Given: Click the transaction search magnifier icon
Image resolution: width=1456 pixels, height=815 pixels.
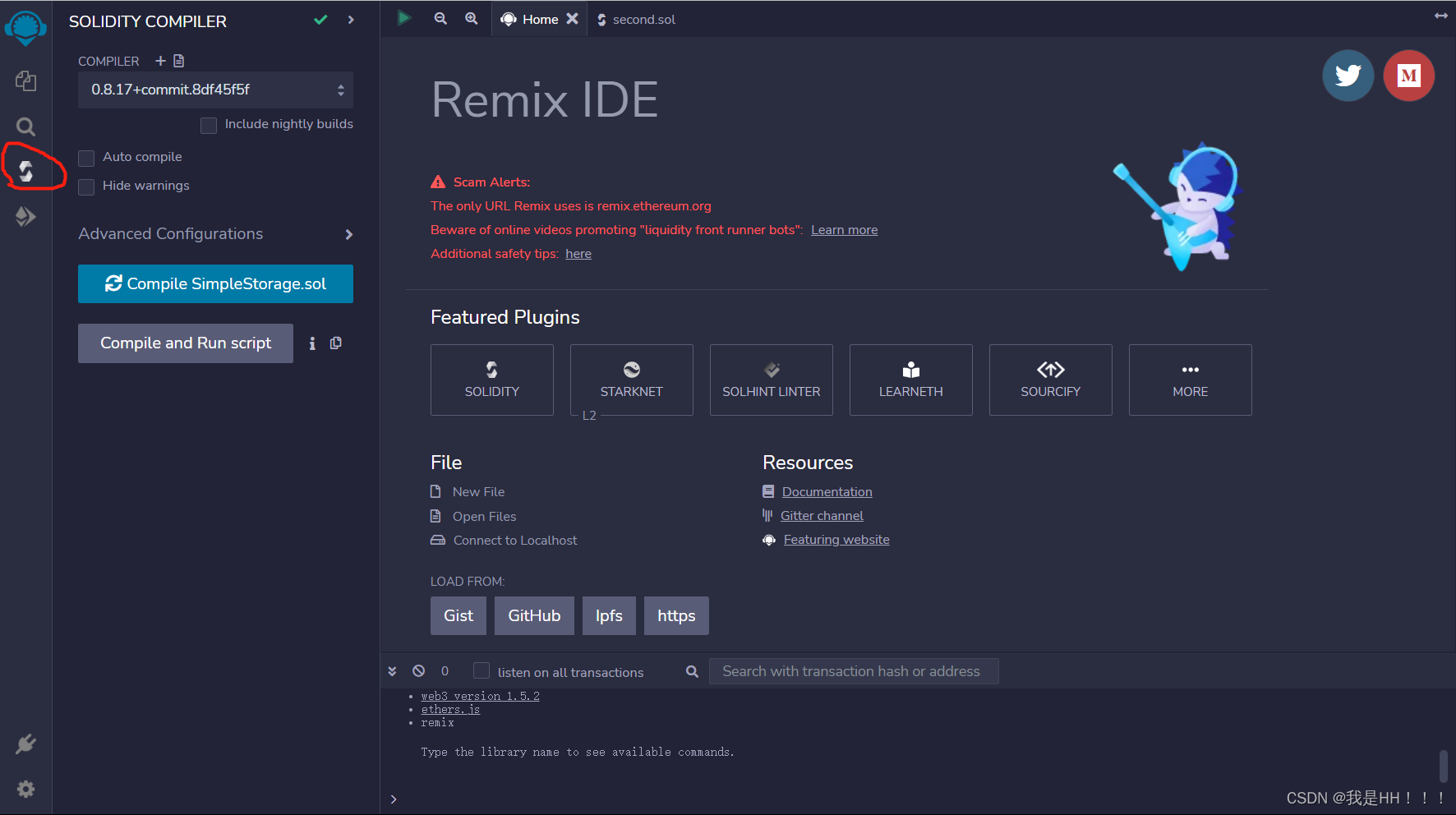Looking at the screenshot, I should [692, 672].
